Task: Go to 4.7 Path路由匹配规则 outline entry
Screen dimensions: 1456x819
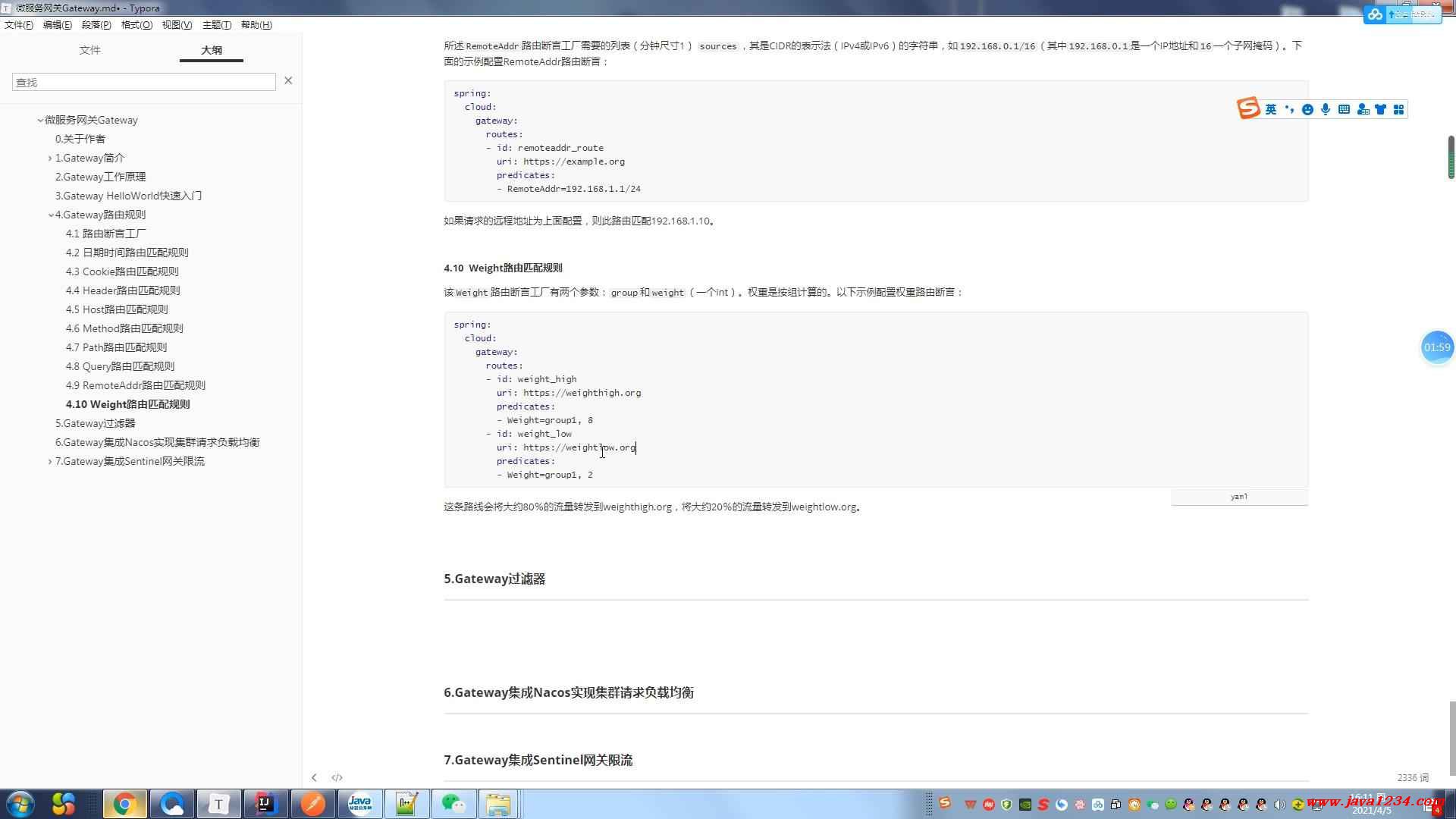Action: (116, 347)
